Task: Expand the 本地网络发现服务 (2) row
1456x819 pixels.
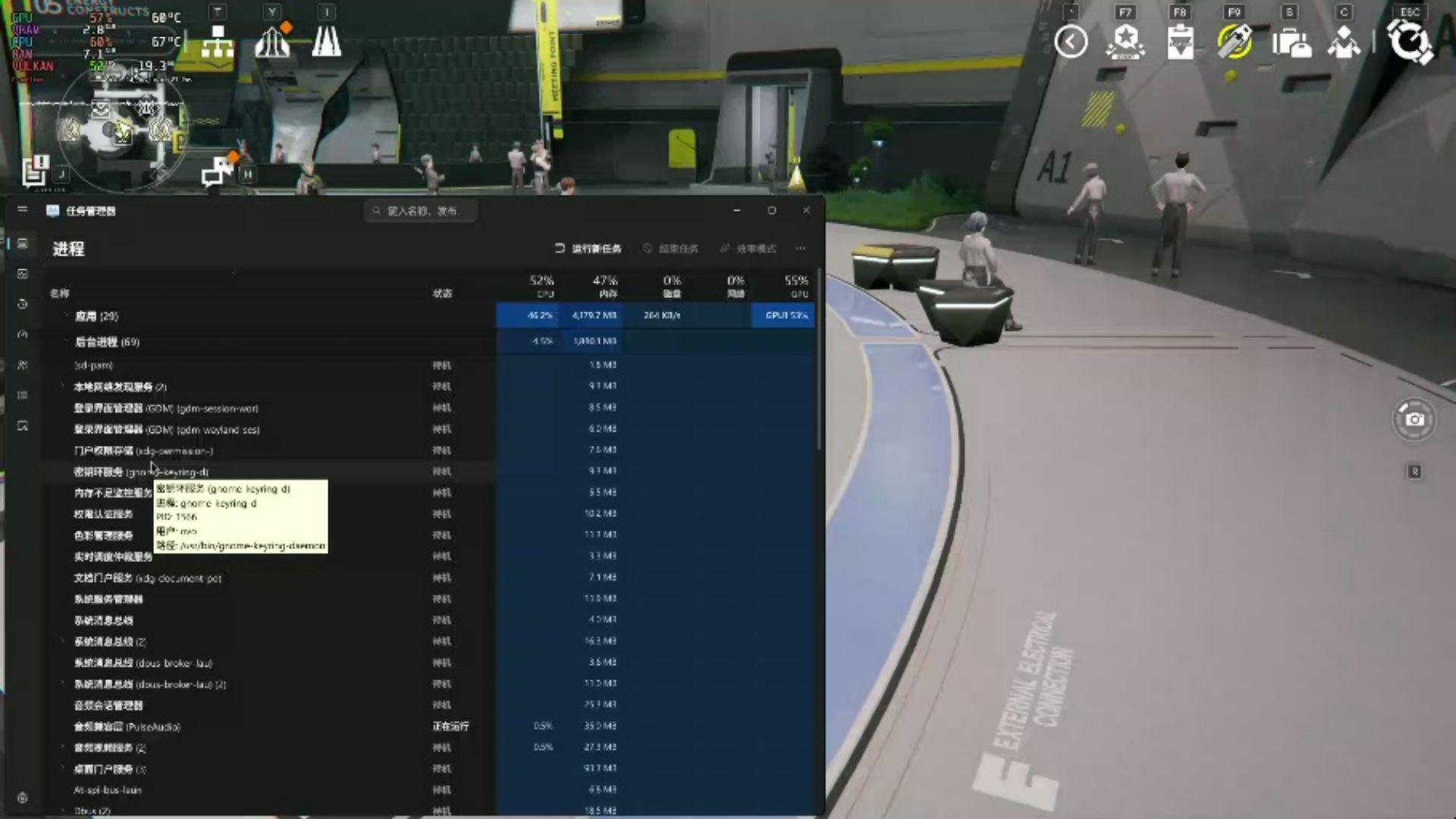Action: coord(63,387)
